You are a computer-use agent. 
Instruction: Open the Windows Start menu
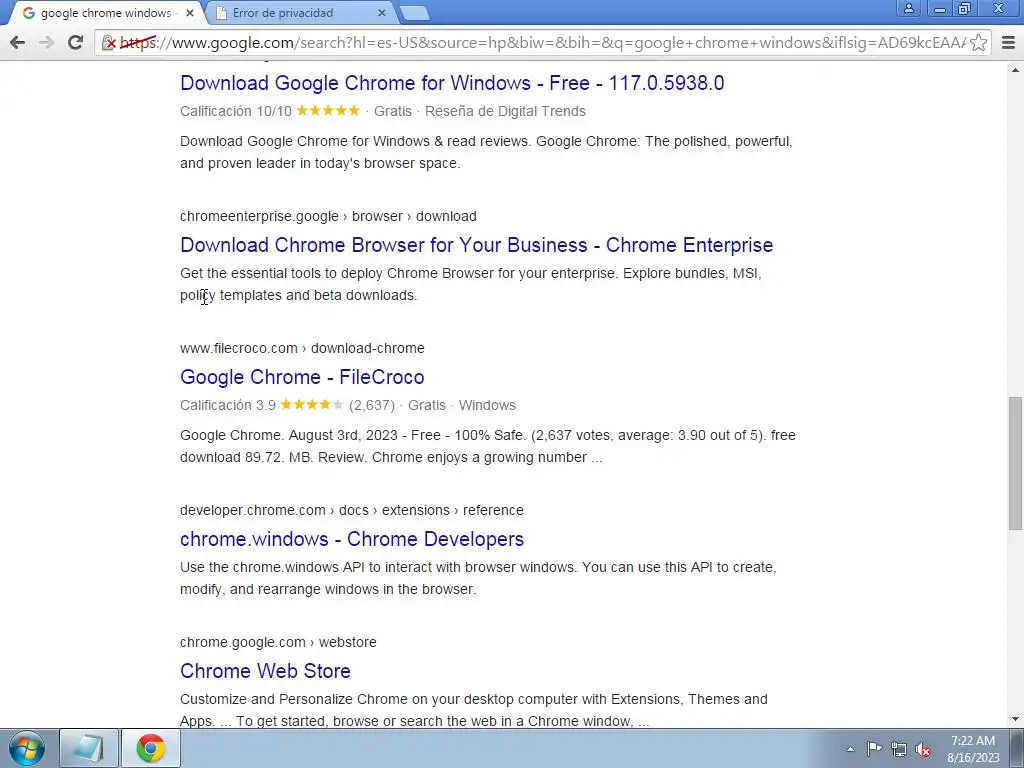pos(27,748)
